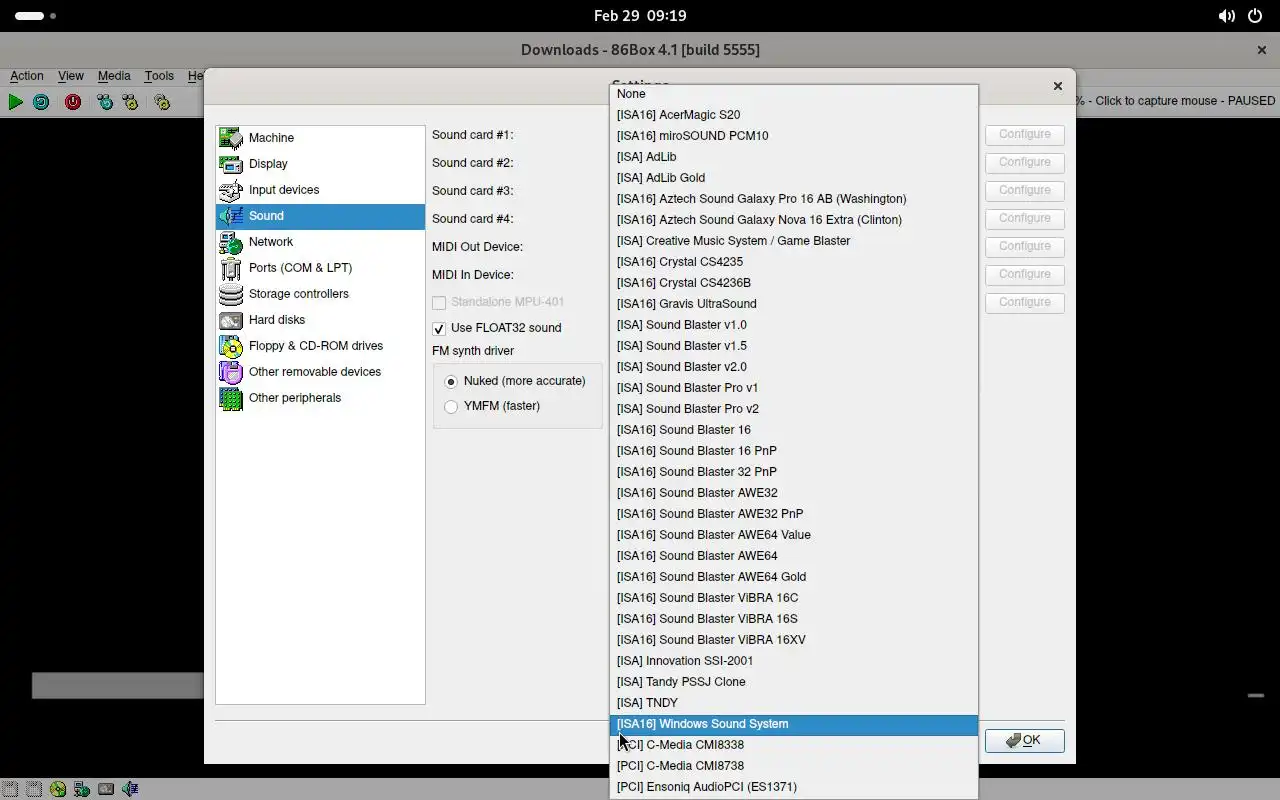Send Ctrl+Alt+Esc via the toolbar icon

coord(130,102)
